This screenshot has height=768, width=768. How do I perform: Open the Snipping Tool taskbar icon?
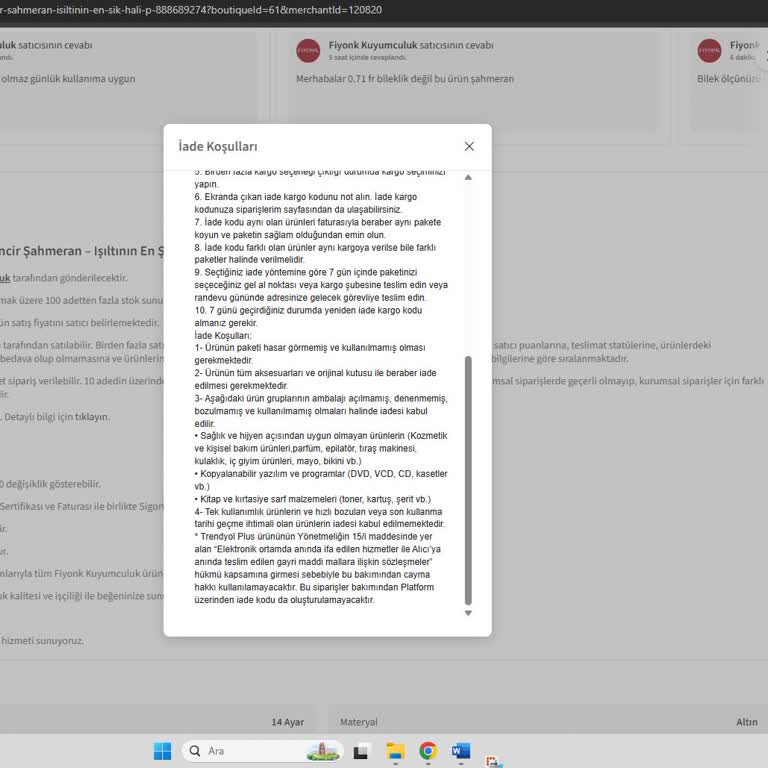(493, 762)
